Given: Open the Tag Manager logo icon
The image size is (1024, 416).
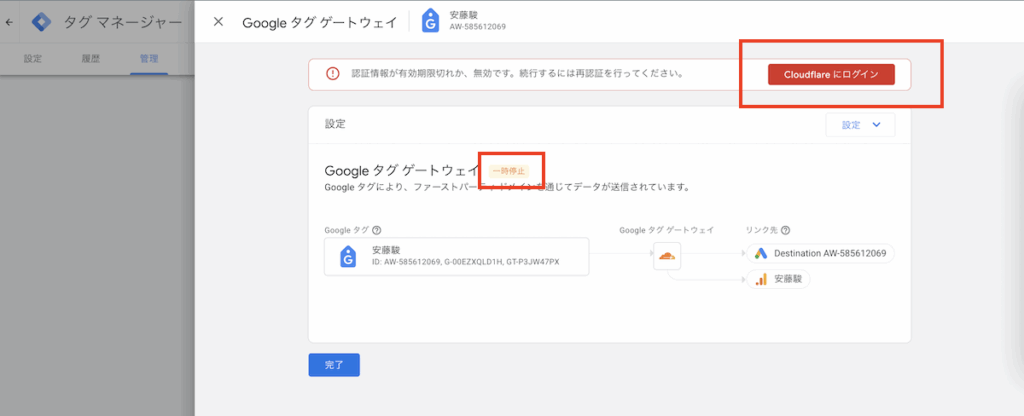Looking at the screenshot, I should click(x=42, y=22).
